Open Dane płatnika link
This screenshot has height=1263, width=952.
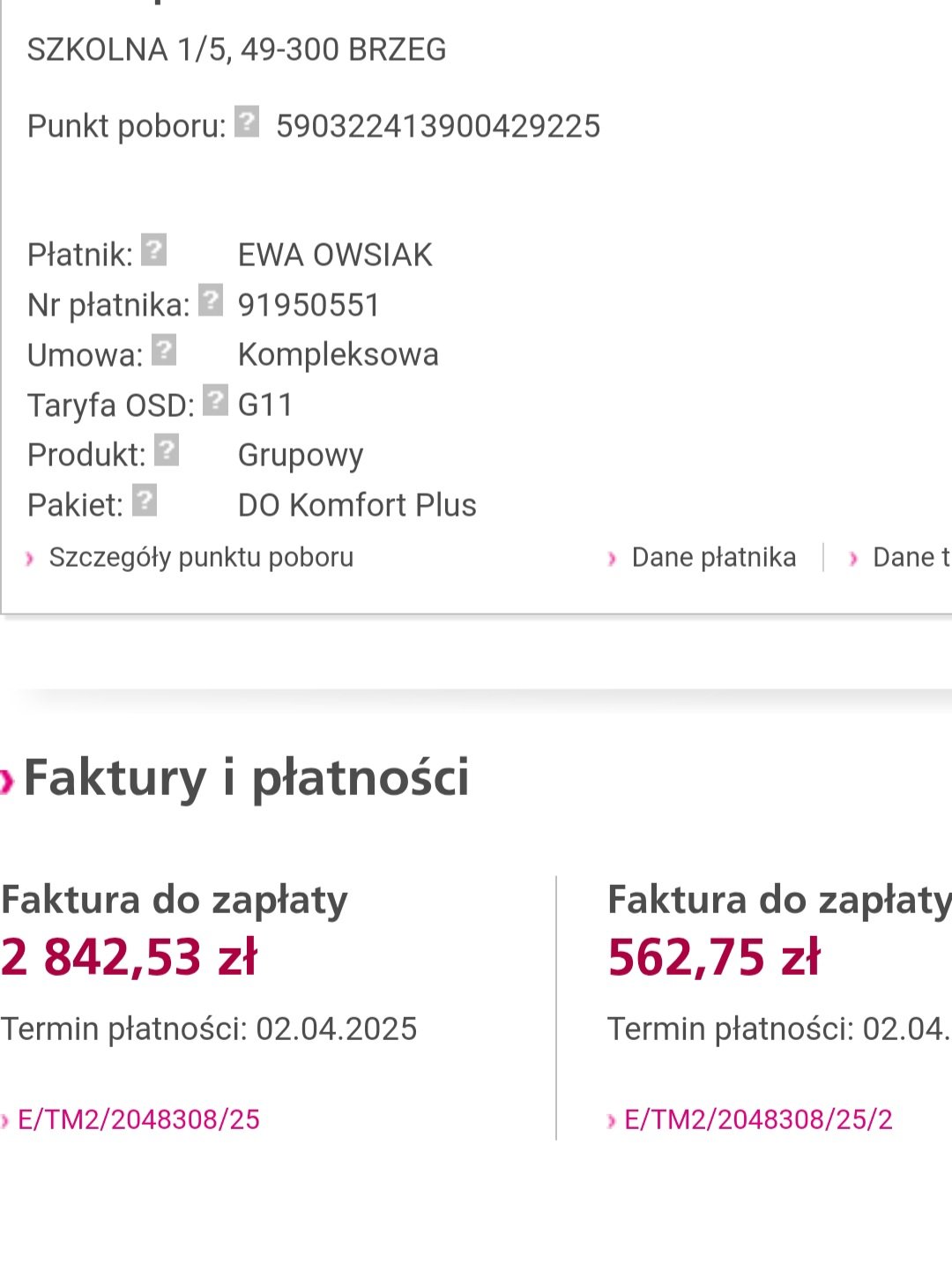click(714, 557)
